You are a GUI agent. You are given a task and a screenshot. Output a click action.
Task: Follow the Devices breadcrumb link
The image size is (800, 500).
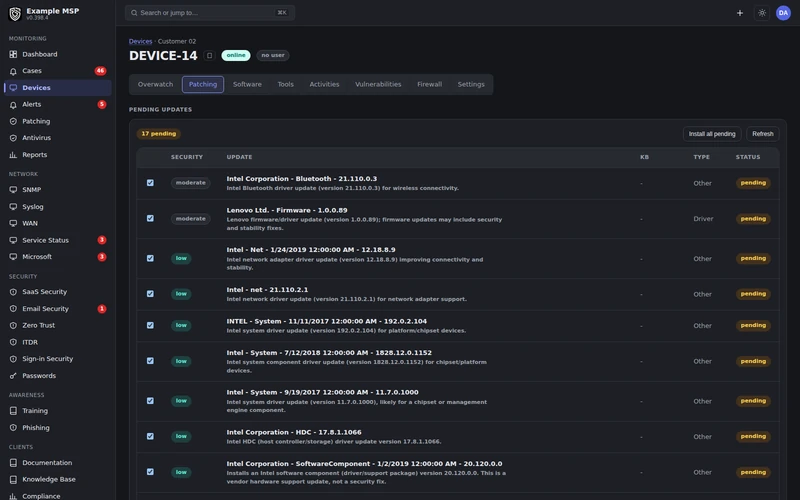pyautogui.click(x=140, y=41)
